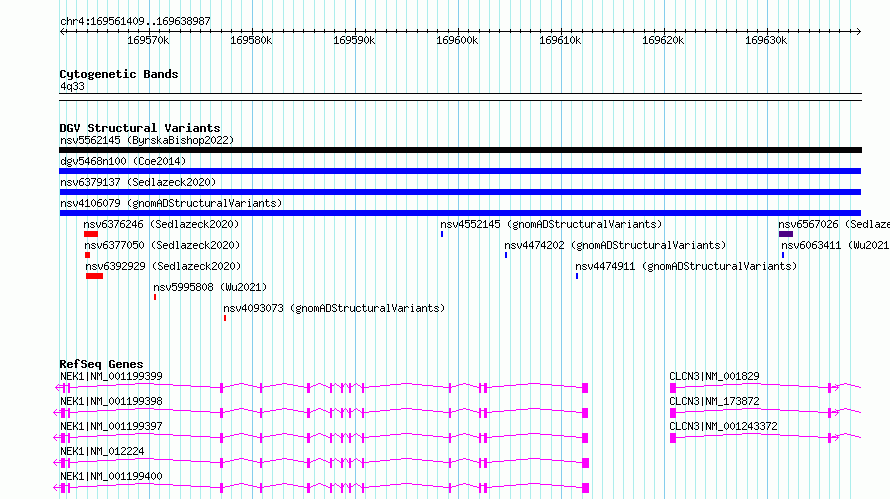The height and width of the screenshot is (499, 890).
Task: Open dgv5468n100 (Coe2014) label
Action: click(x=123, y=161)
